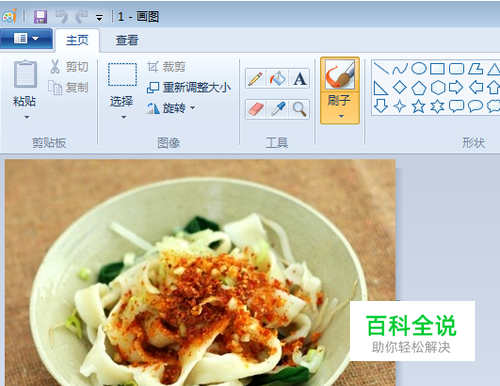This screenshot has width=500, height=386.
Task: Select the Polygon shape
Action: 475,69
